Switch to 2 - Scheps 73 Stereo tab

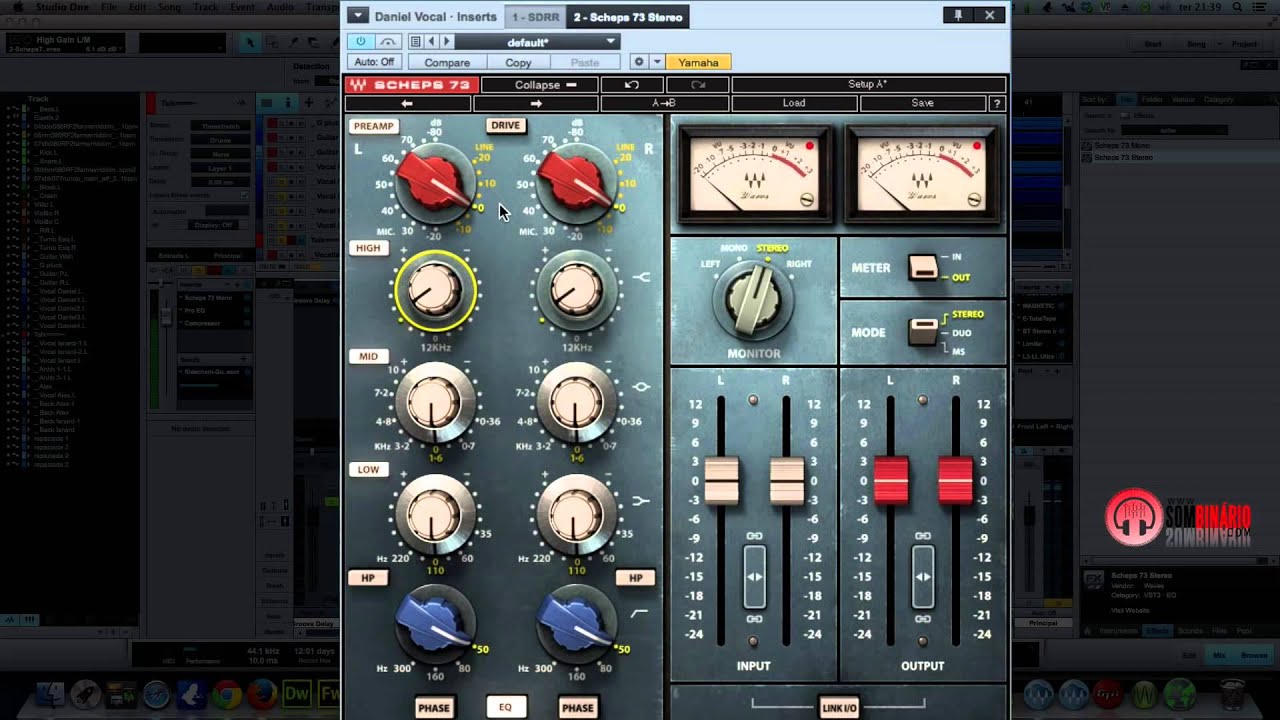pos(628,17)
